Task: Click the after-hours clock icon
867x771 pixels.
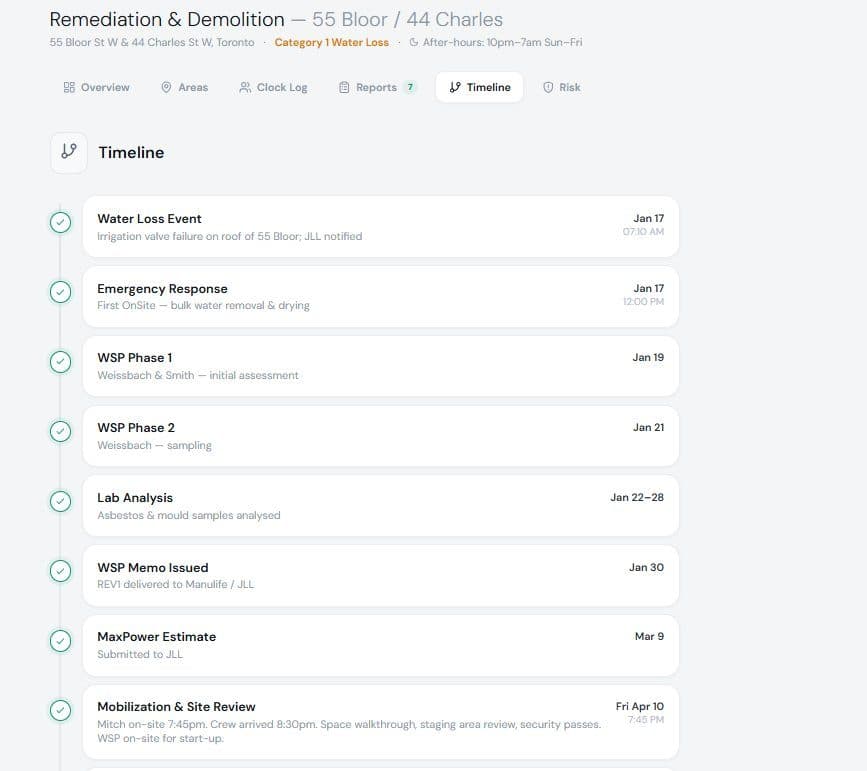Action: 414,42
